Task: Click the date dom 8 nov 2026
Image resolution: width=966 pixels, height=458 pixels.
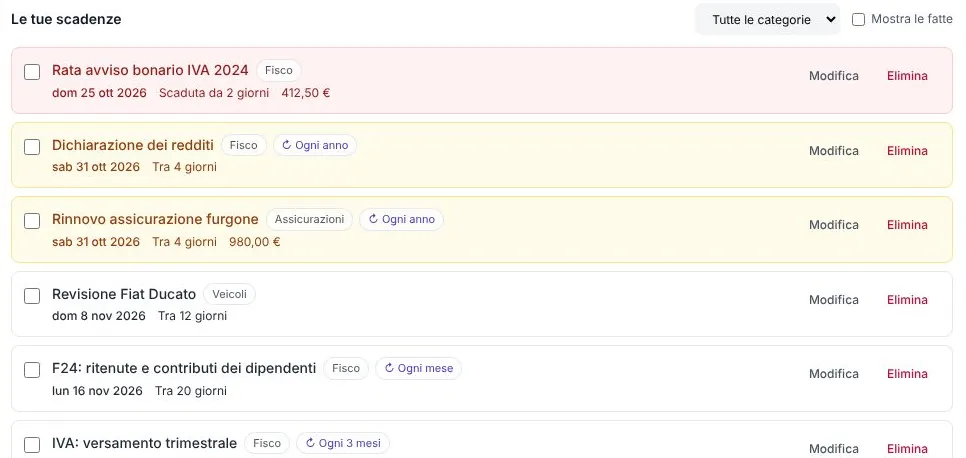Action: (x=99, y=316)
